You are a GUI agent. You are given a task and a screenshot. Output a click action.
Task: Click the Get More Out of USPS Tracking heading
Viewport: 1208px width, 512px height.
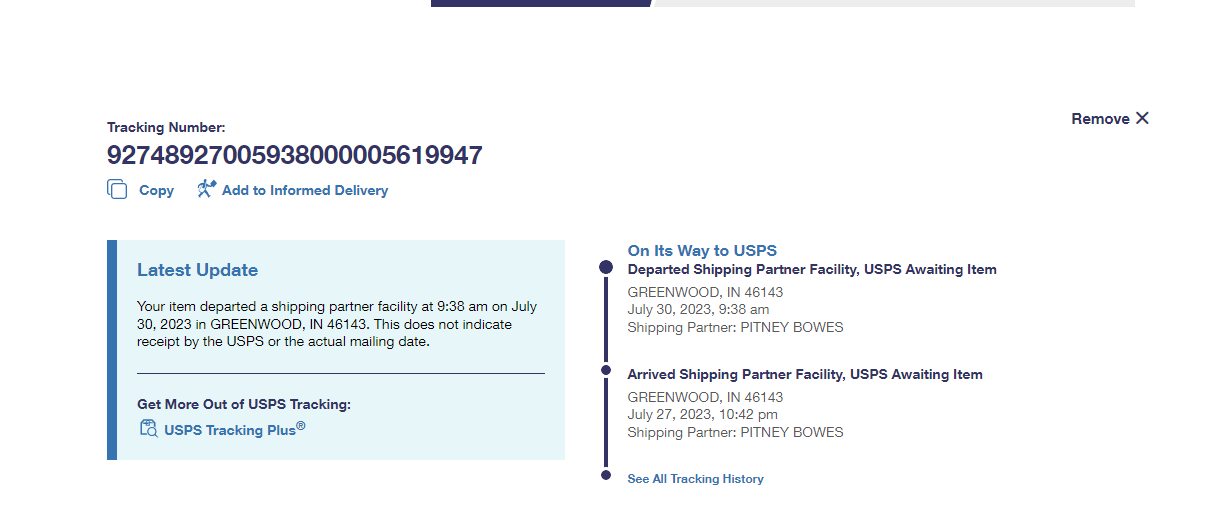[x=244, y=404]
